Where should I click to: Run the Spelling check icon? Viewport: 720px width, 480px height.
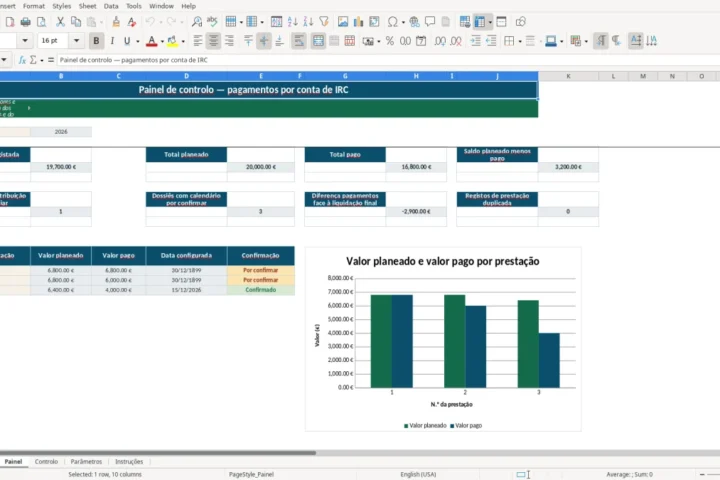pos(212,22)
